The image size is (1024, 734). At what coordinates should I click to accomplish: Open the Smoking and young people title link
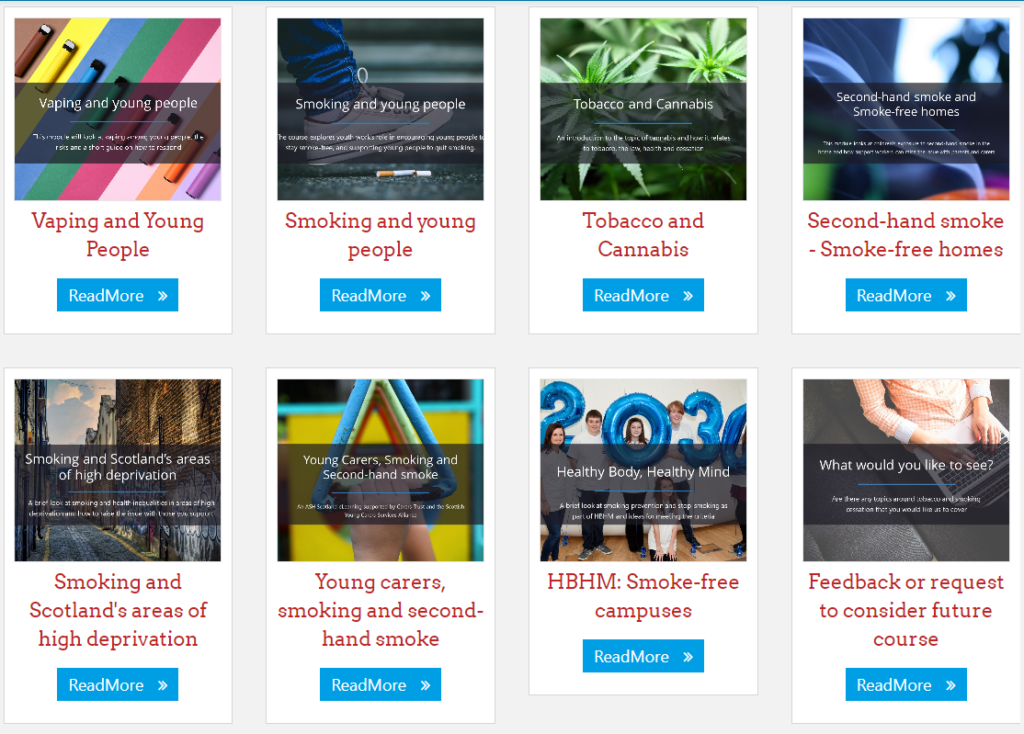click(380, 235)
